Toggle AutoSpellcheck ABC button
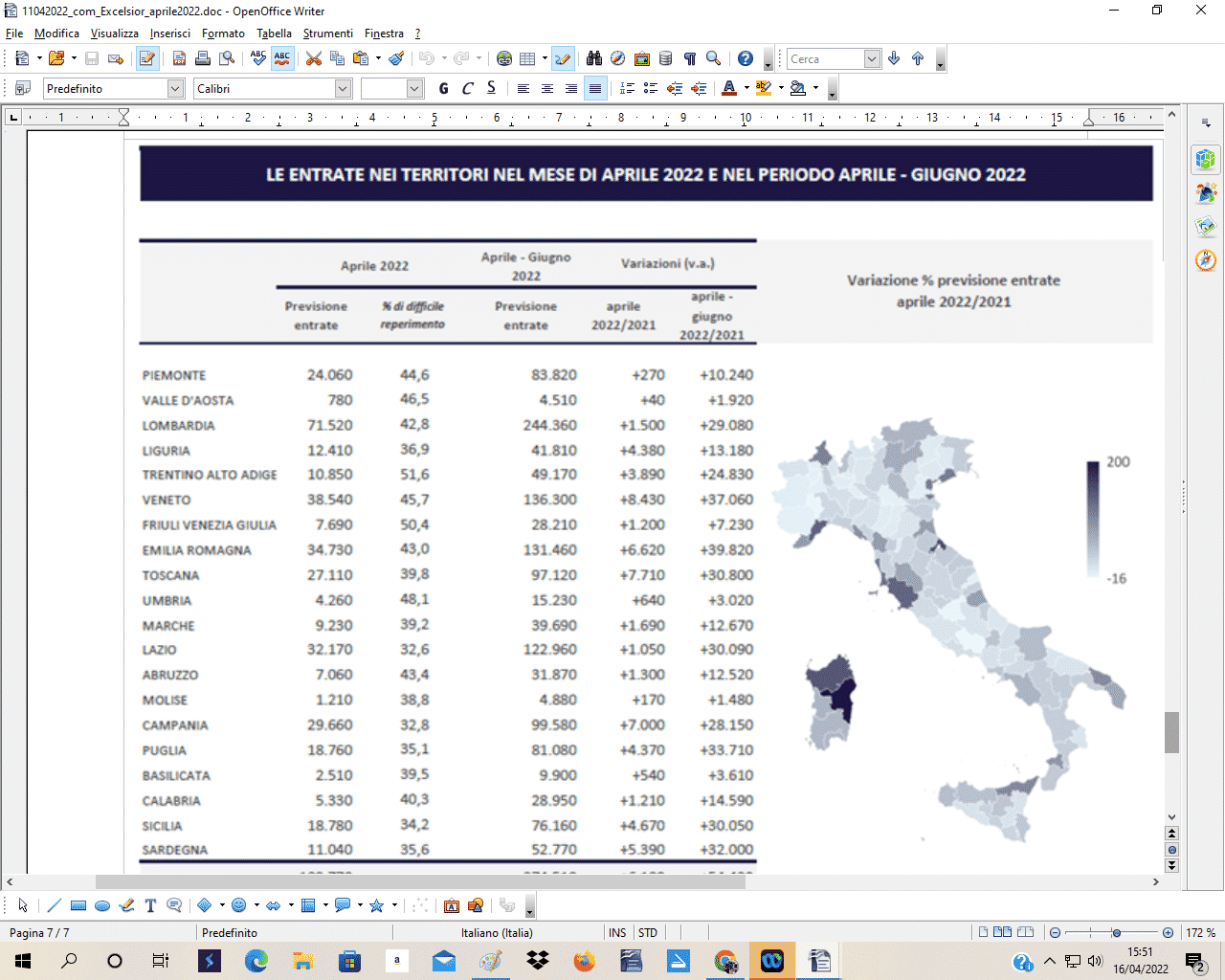Screen dimensions: 1225x980 tap(282, 58)
